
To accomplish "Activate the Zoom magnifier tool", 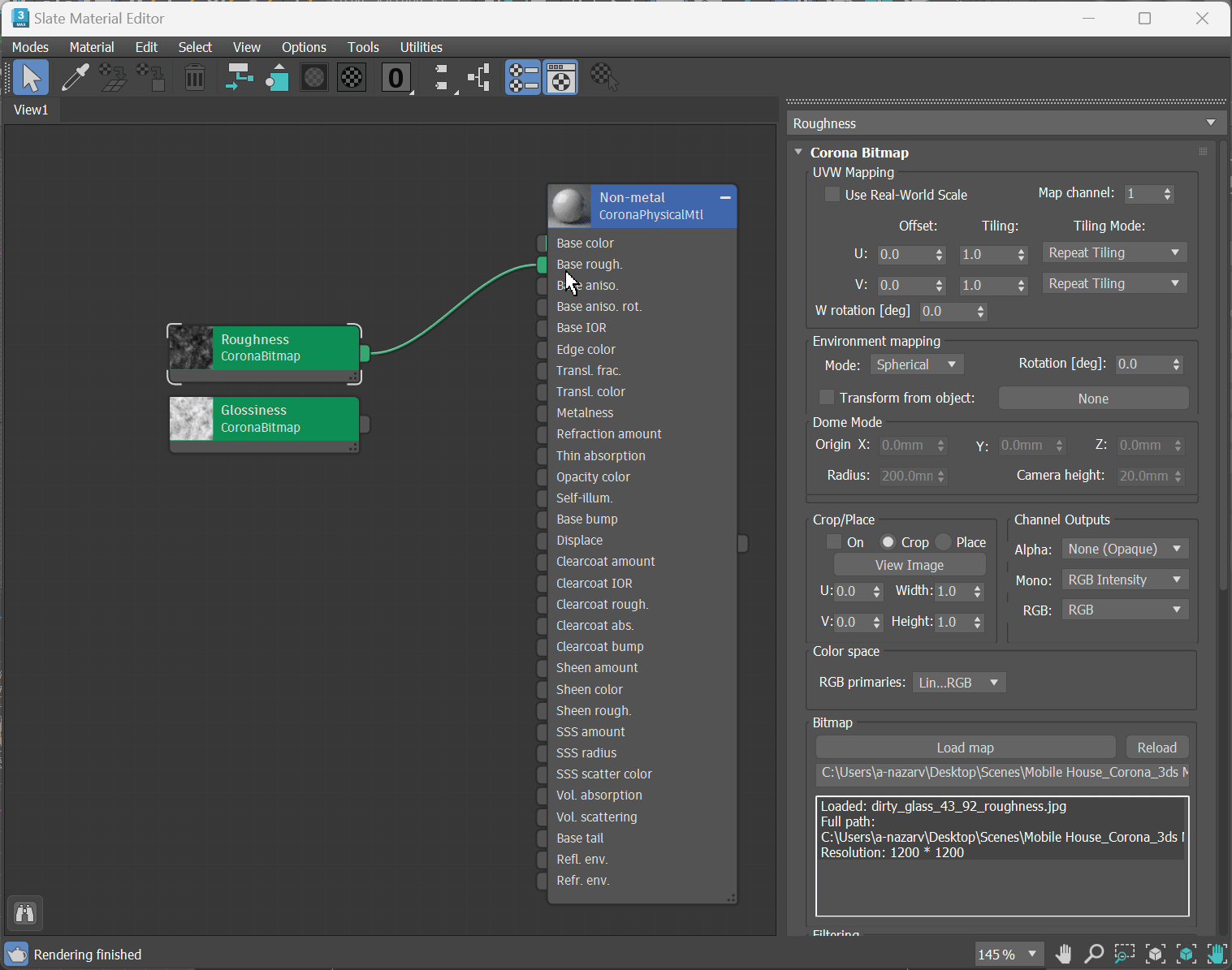I will [1094, 954].
